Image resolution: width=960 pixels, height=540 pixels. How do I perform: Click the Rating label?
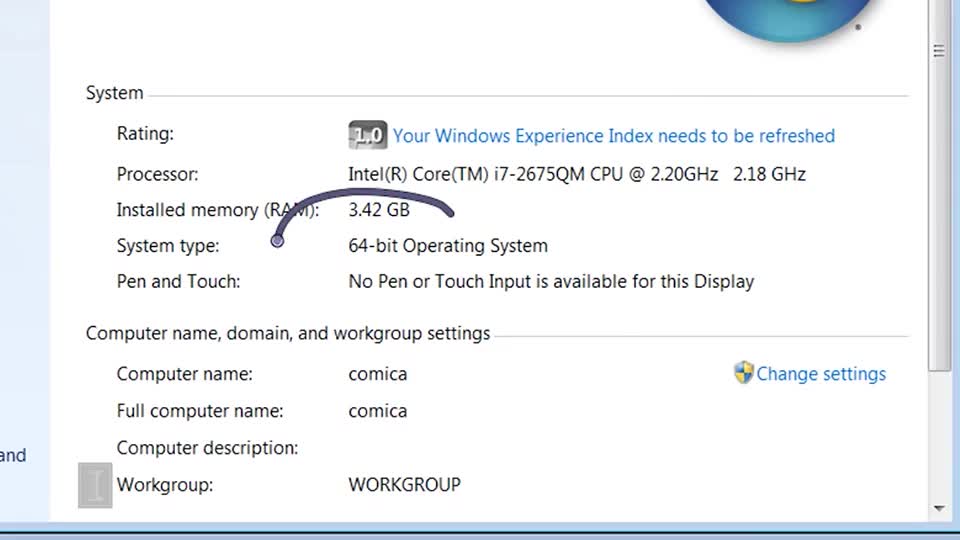(145, 134)
